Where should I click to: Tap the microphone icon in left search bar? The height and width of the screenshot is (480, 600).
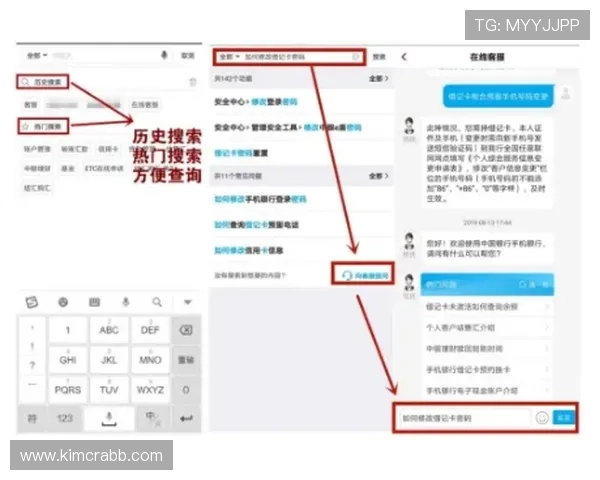pyautogui.click(x=164, y=56)
